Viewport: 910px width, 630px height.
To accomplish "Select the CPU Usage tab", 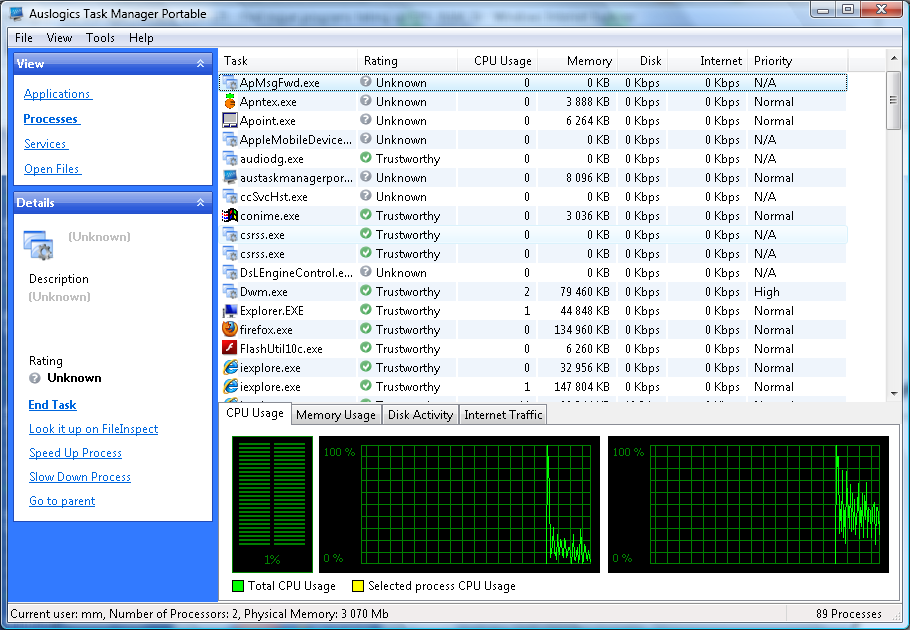I will point(255,413).
